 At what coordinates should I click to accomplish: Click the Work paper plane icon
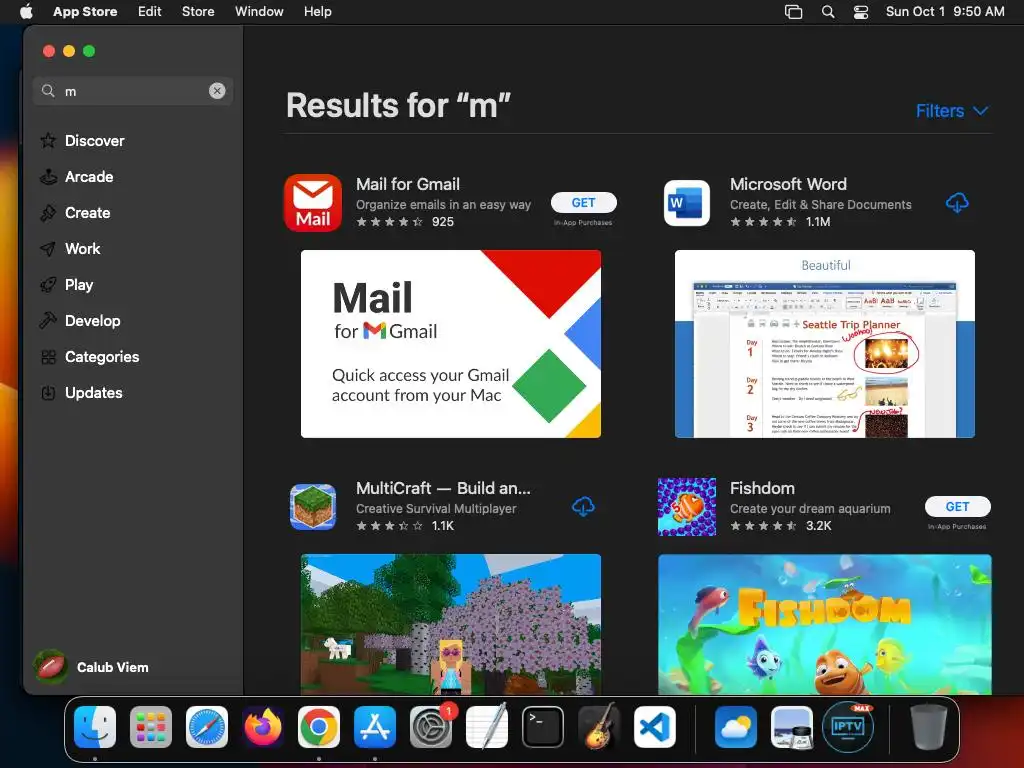pos(48,249)
